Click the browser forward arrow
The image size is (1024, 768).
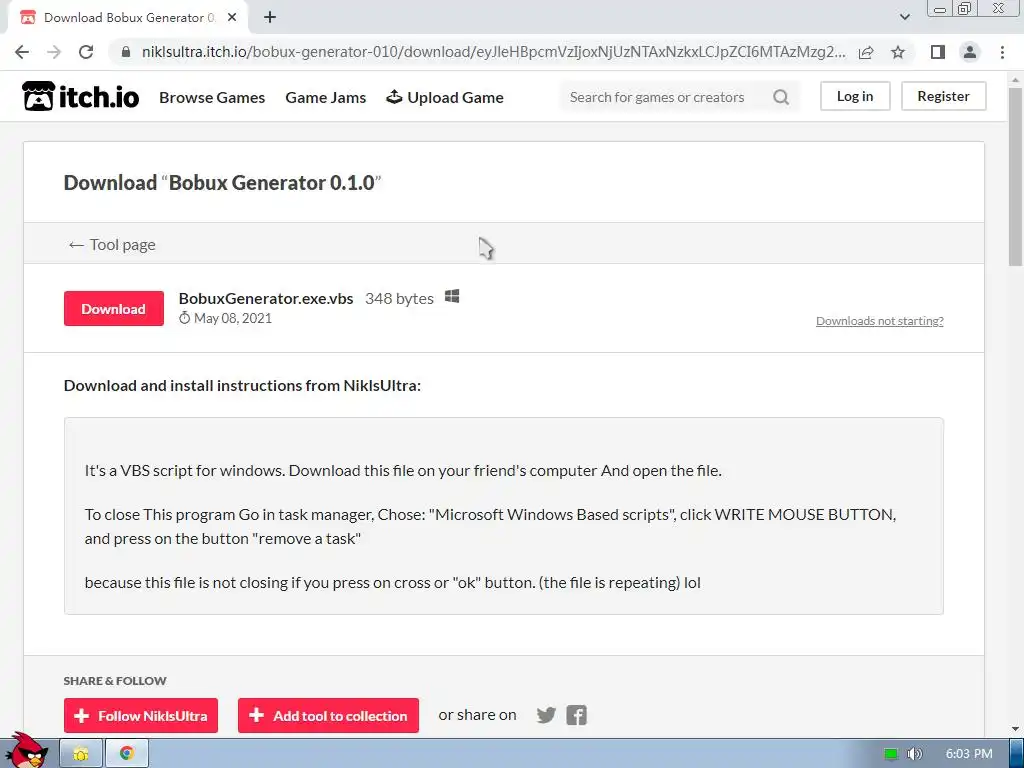click(x=54, y=52)
